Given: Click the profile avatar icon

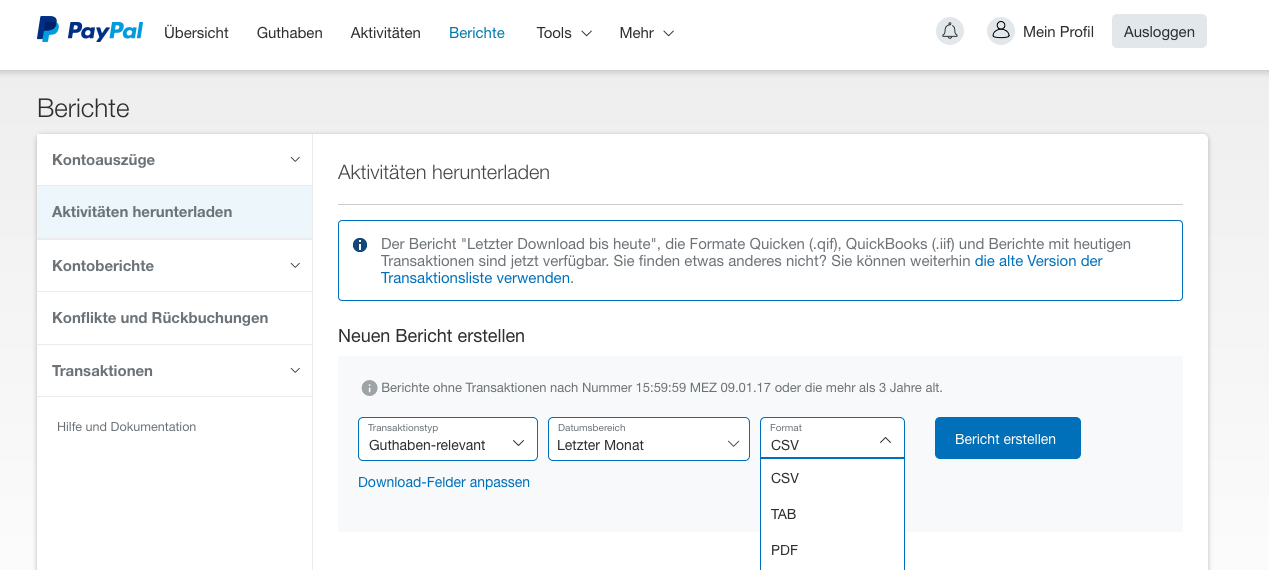Looking at the screenshot, I should click(x=1000, y=32).
